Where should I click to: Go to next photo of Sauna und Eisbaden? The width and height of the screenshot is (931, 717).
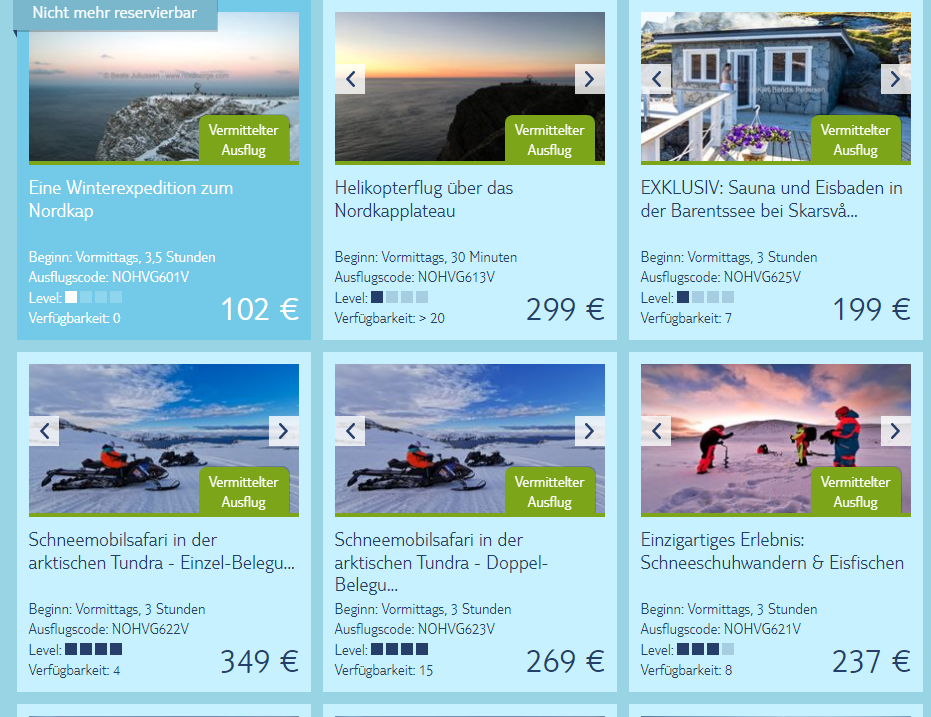tap(895, 79)
